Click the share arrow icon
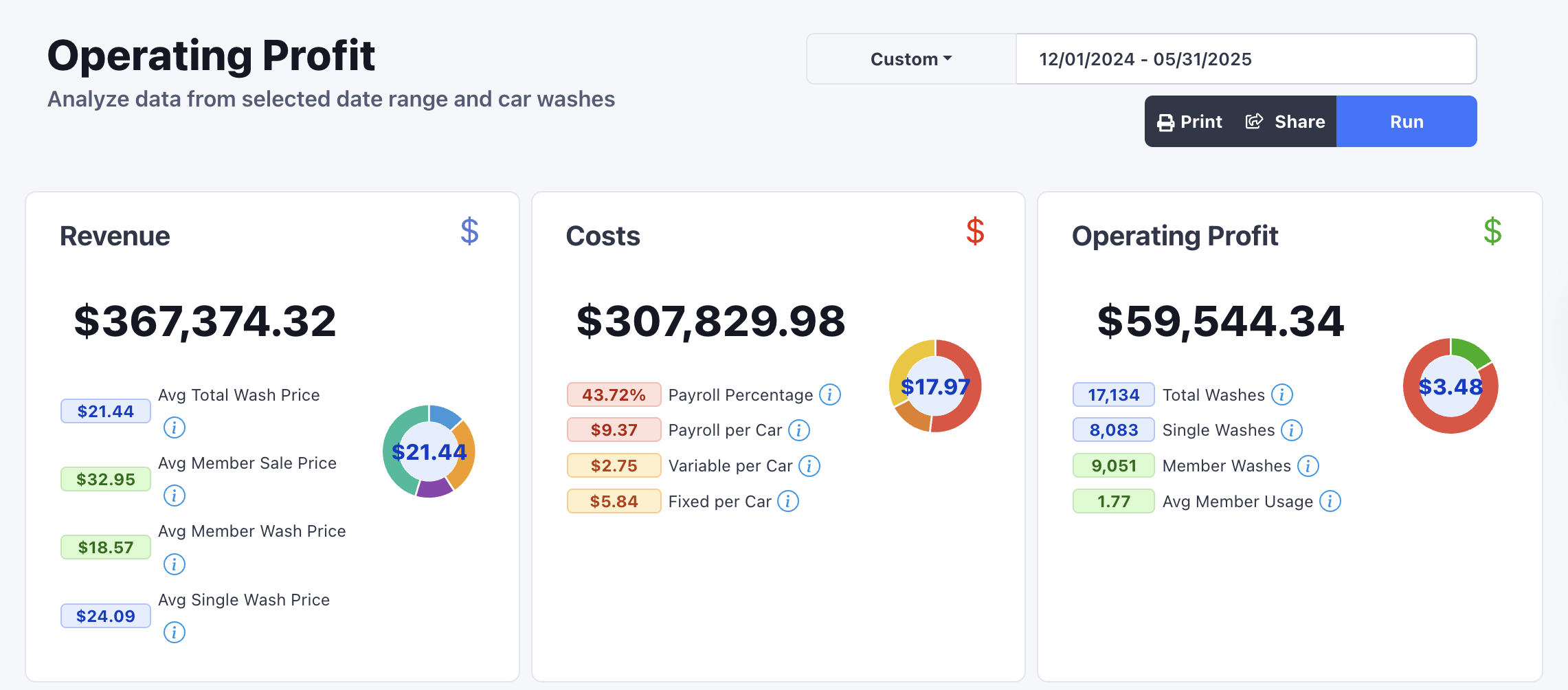 pos(1255,122)
